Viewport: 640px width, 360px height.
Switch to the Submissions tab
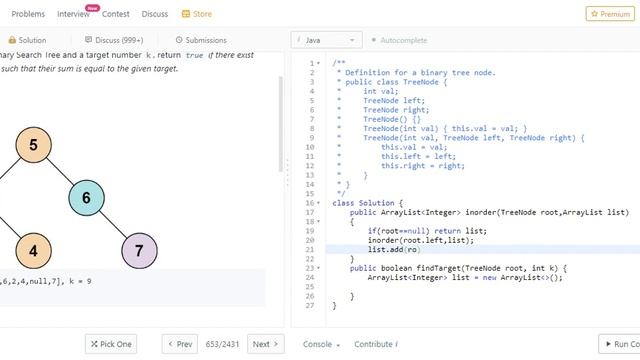pyautogui.click(x=201, y=40)
